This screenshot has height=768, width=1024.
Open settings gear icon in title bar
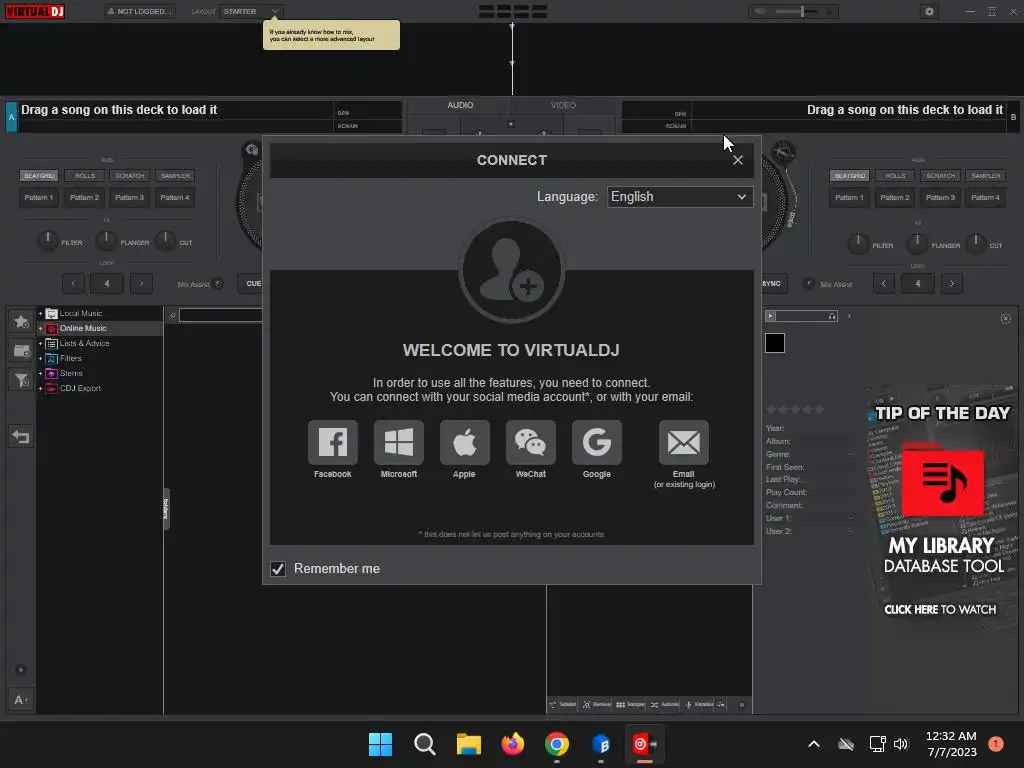coord(929,11)
